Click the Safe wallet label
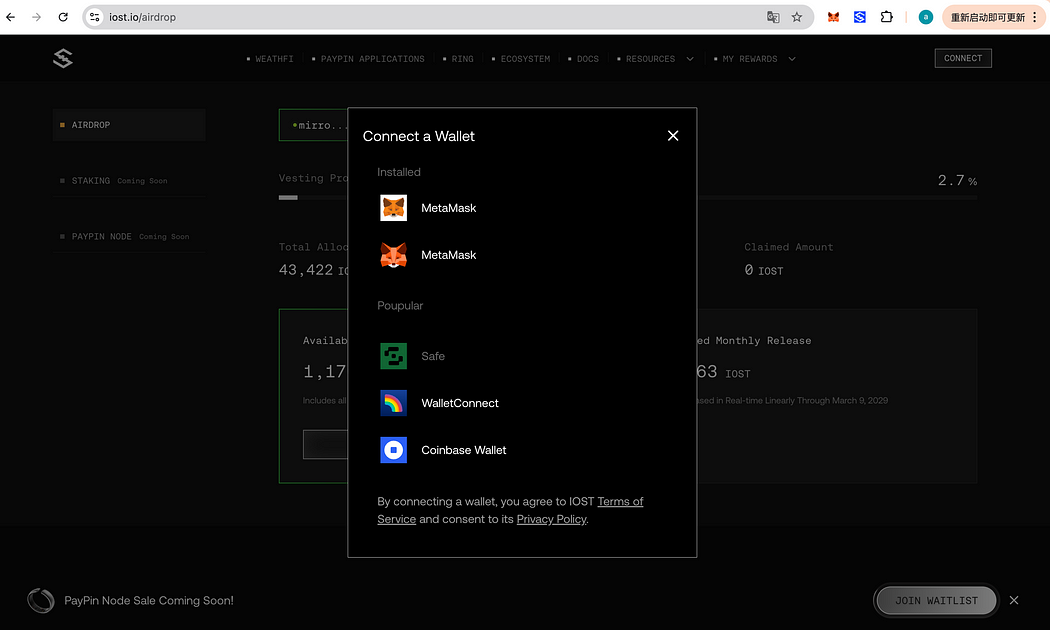This screenshot has height=630, width=1050. tap(433, 356)
